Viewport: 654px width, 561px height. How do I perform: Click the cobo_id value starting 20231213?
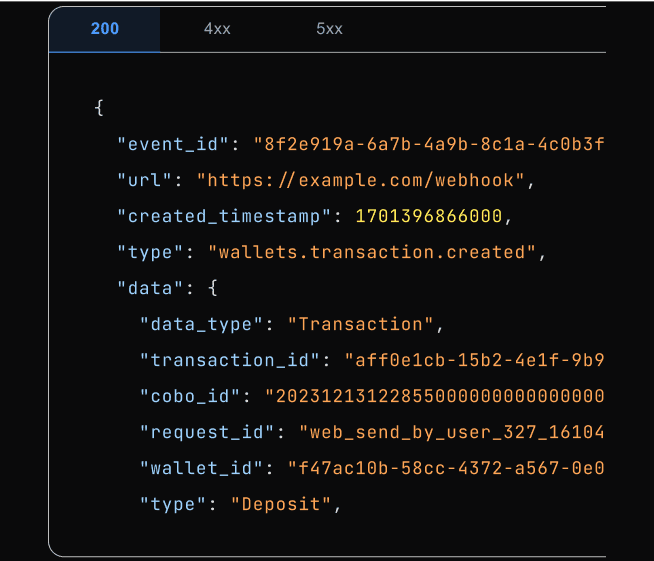(x=434, y=396)
